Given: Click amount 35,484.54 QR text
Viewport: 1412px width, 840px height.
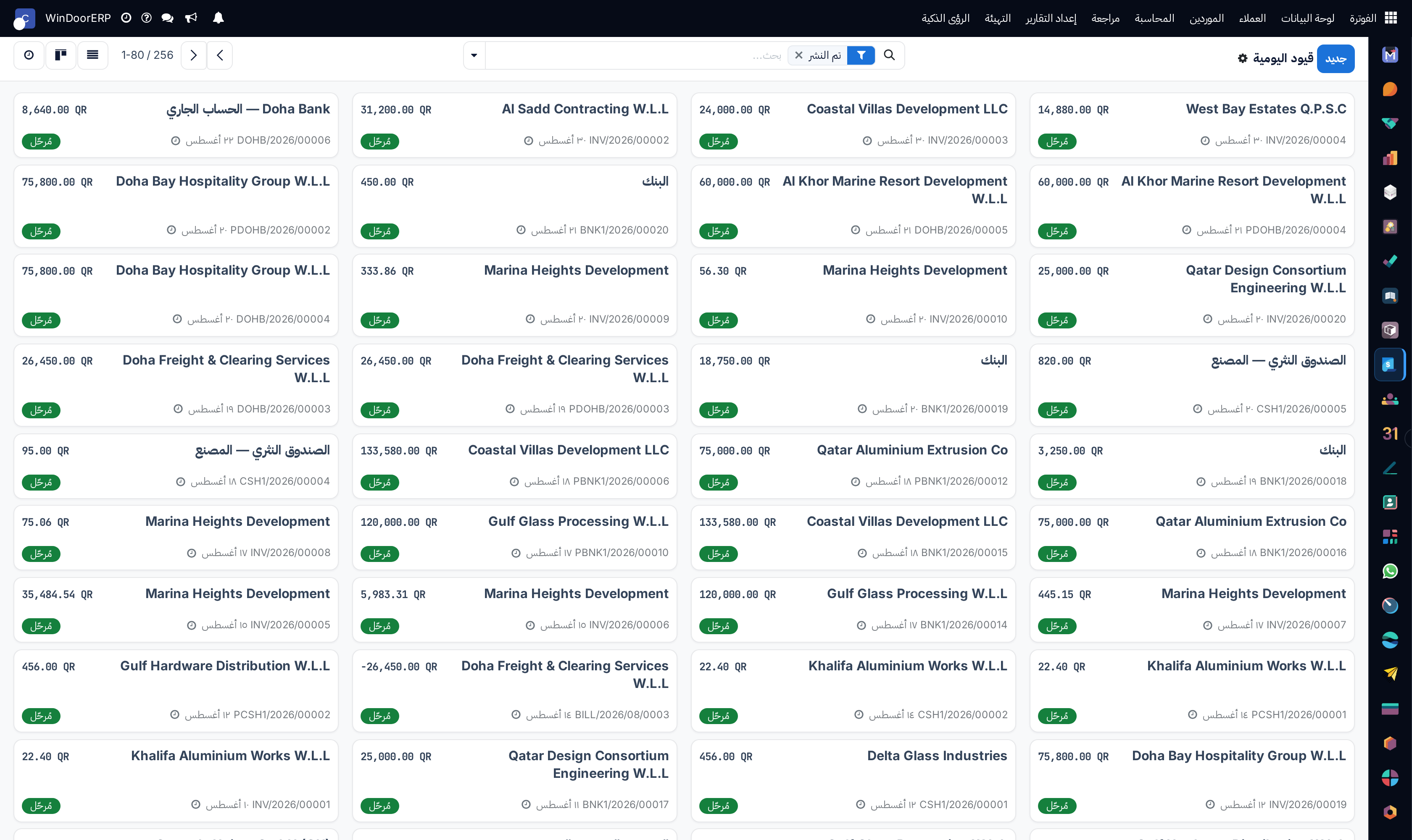Looking at the screenshot, I should pyautogui.click(x=57, y=595).
